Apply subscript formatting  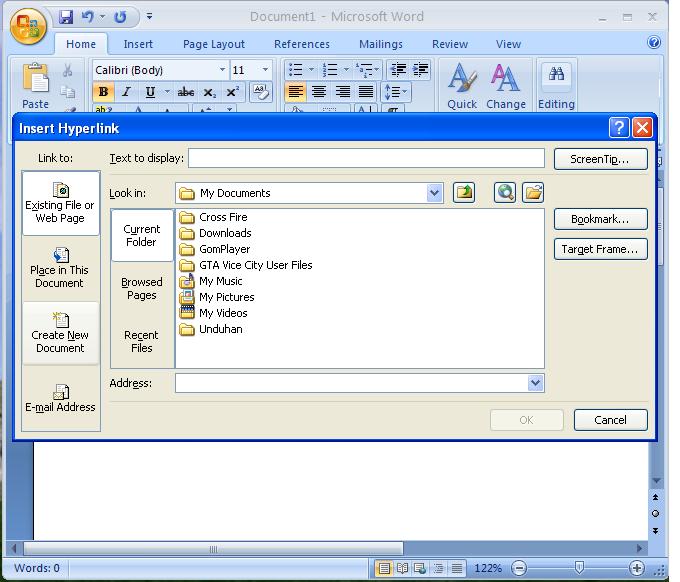[x=209, y=92]
